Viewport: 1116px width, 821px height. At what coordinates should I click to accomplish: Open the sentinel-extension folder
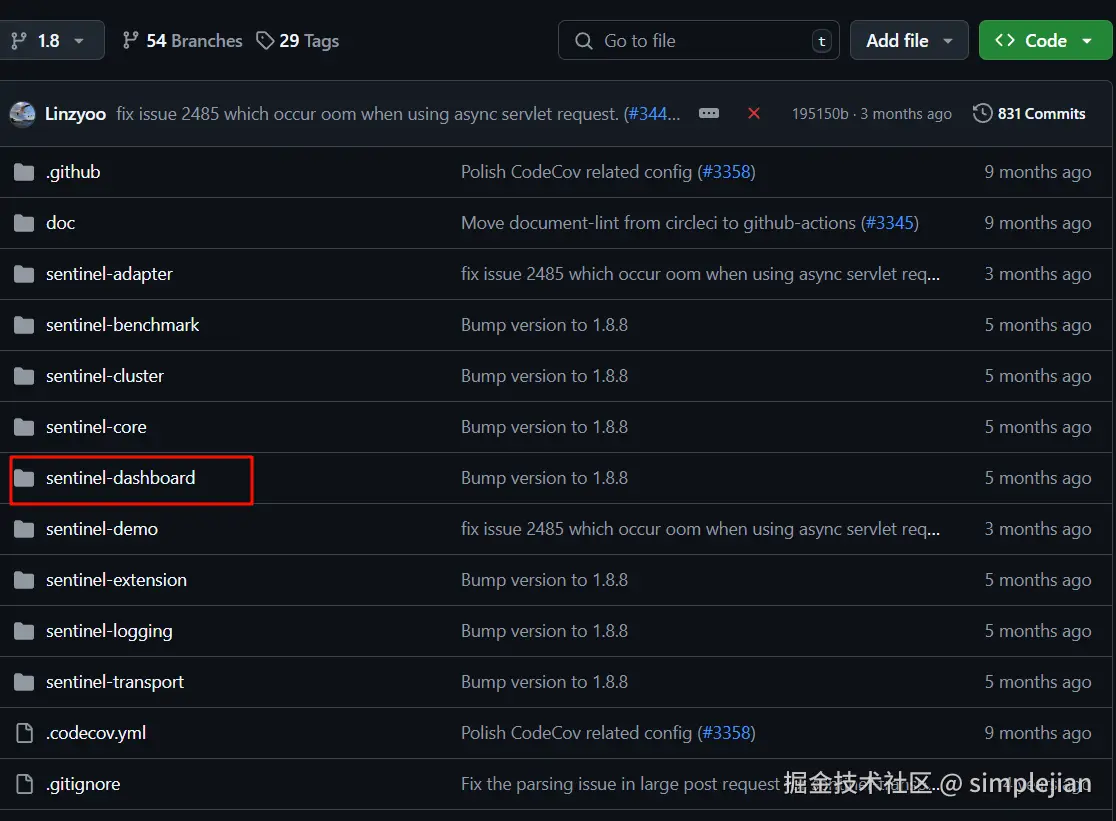pyautogui.click(x=116, y=581)
